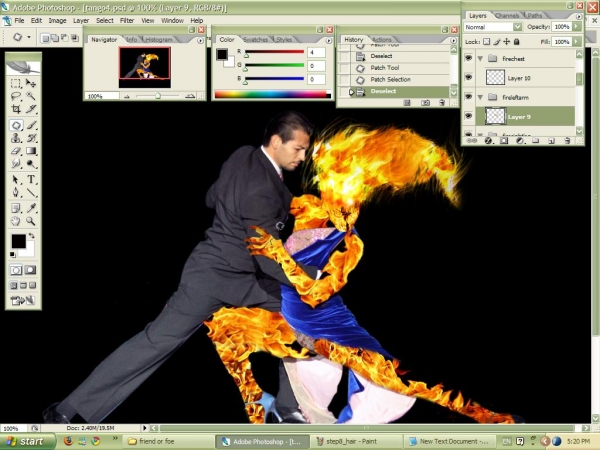Delete current state in History panel
The height and width of the screenshot is (450, 600).
(442, 103)
